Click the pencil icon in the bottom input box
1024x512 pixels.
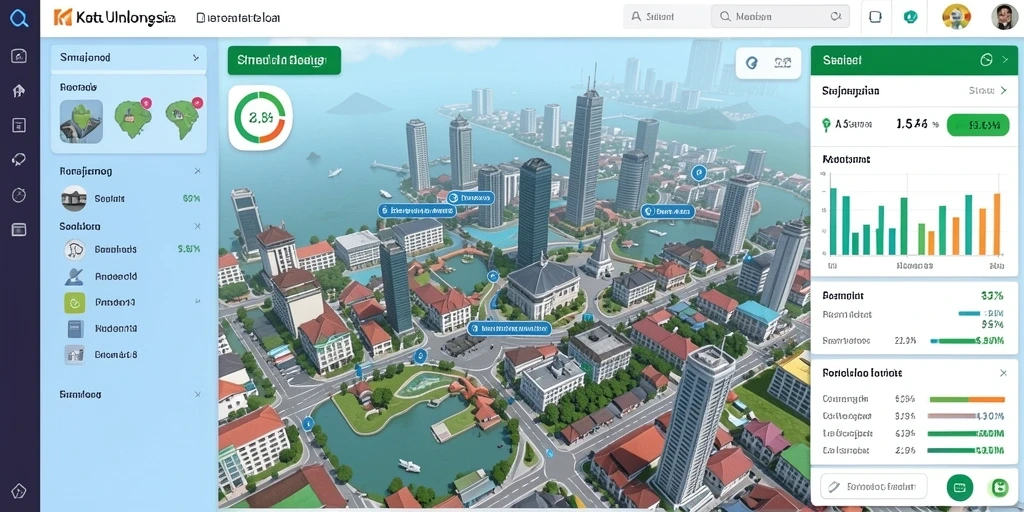coord(833,487)
